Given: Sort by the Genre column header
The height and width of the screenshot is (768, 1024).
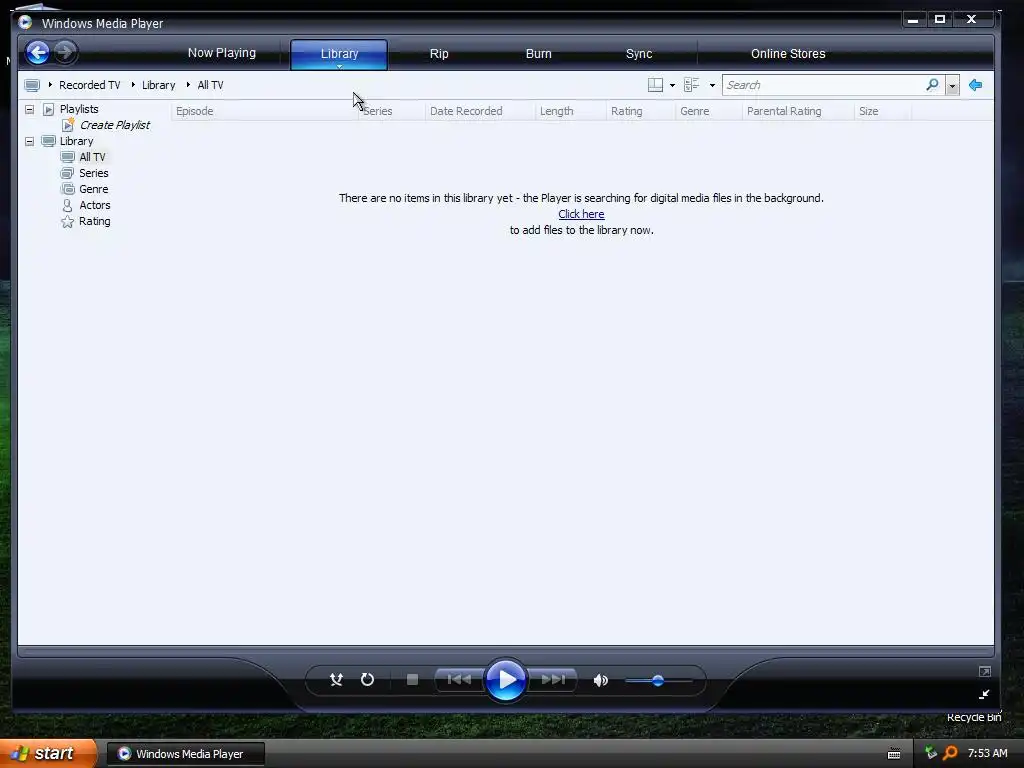Looking at the screenshot, I should [x=708, y=111].
